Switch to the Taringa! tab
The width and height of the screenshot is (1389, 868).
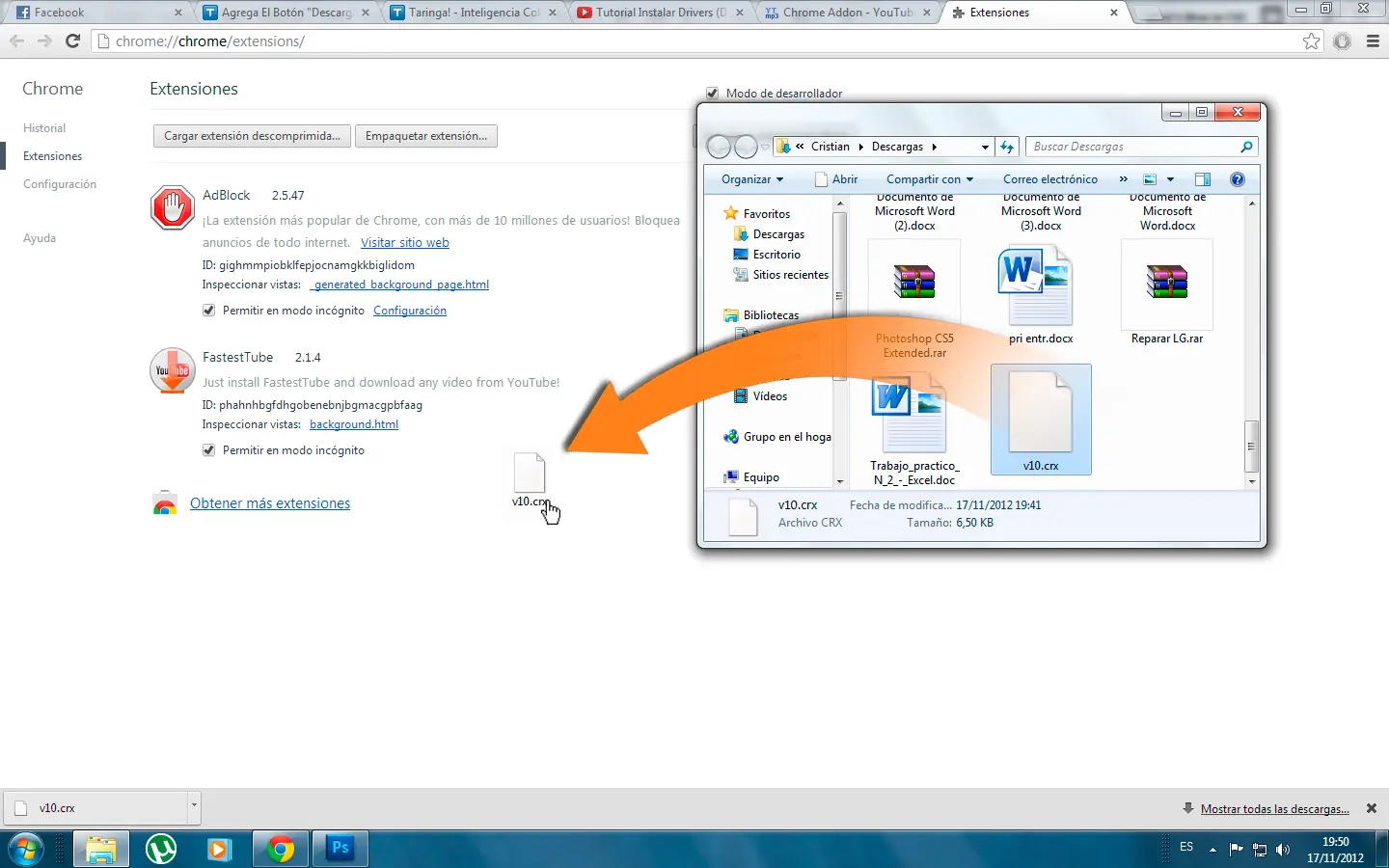coord(473,13)
